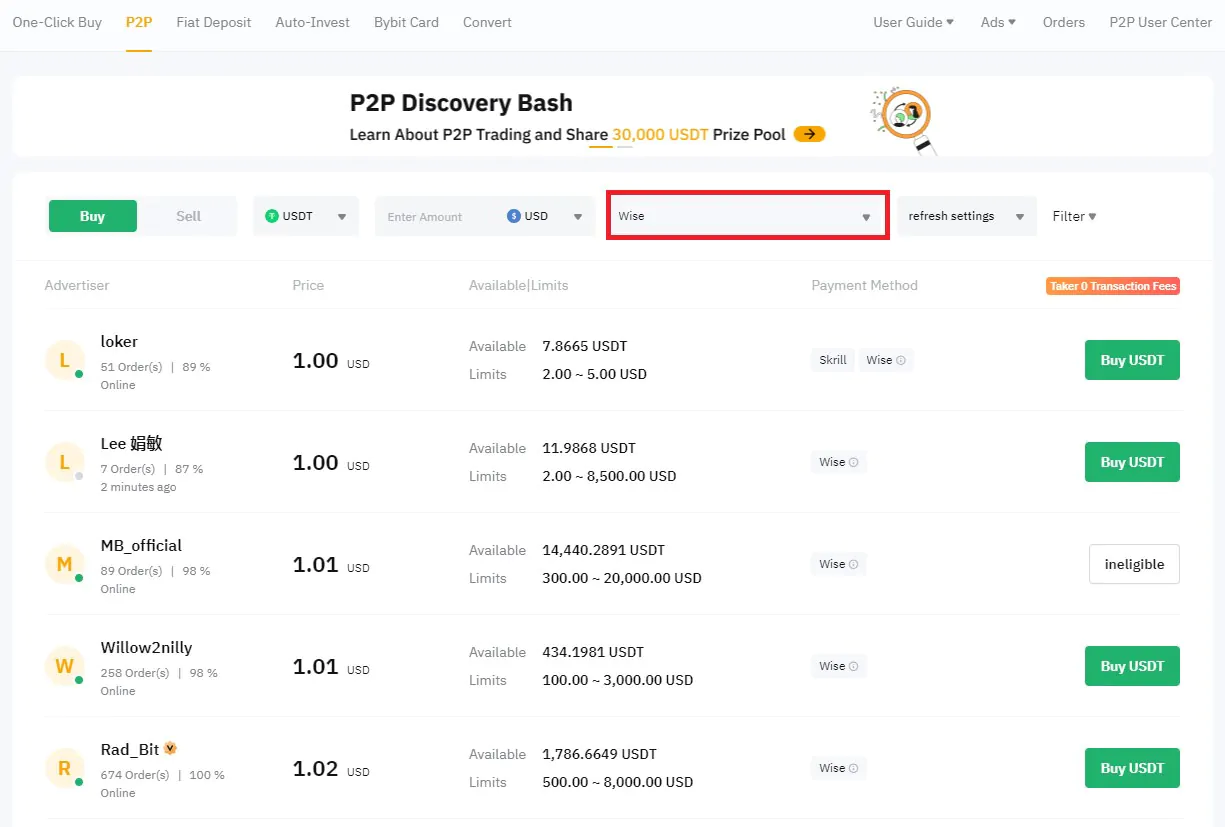The image size is (1225, 827).
Task: Click the magnifying glass banner illustration
Action: pos(906,119)
